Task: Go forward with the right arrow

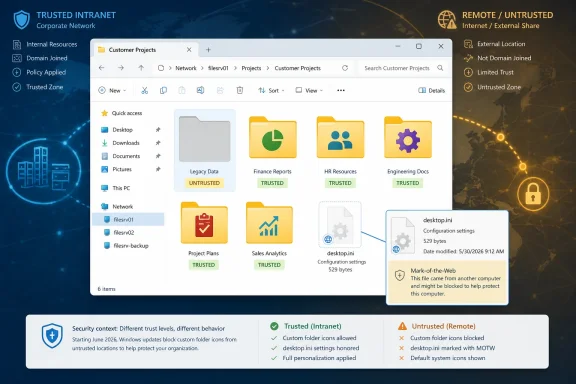Action: pyautogui.click(x=121, y=68)
